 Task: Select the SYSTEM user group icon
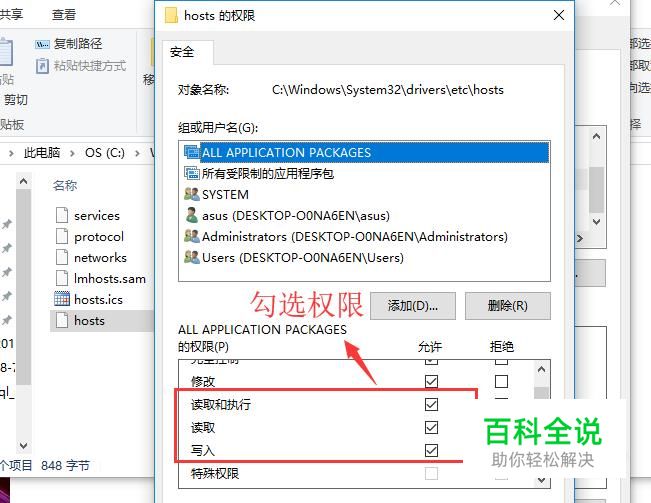[192, 194]
